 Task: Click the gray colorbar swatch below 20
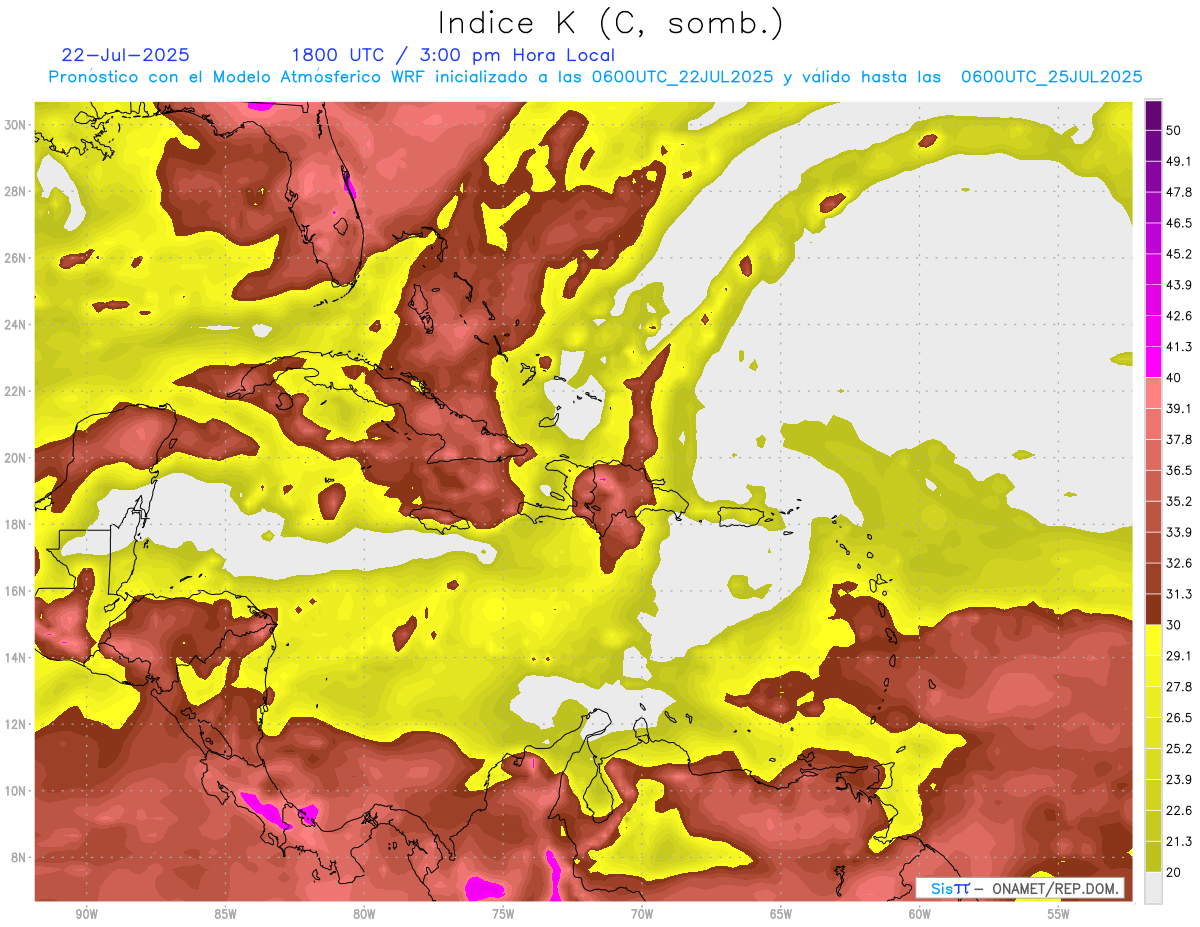point(1153,888)
